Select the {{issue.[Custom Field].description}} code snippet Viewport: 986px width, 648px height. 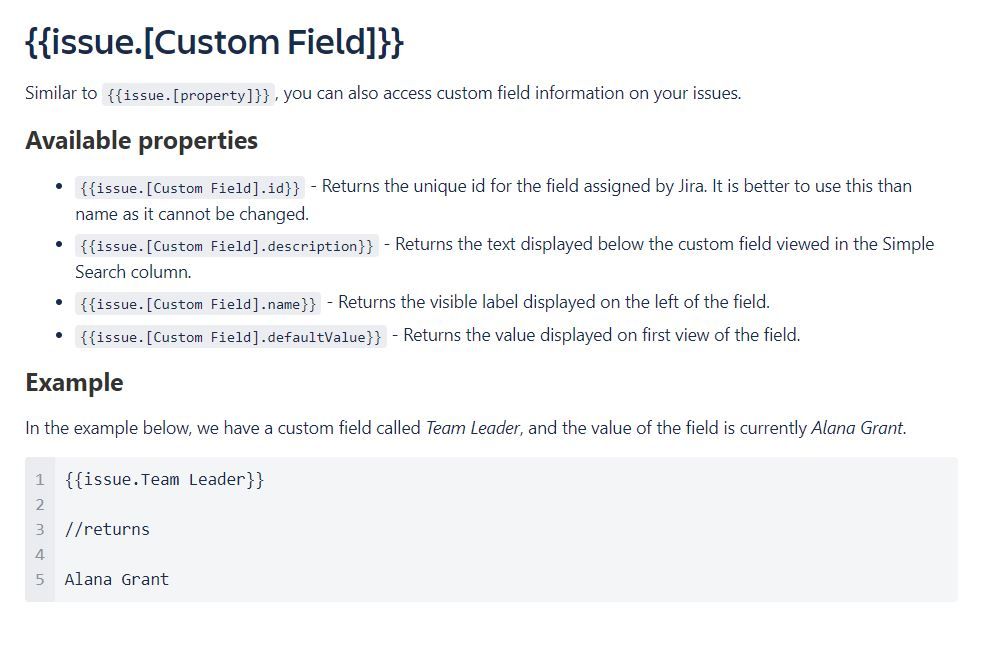227,245
